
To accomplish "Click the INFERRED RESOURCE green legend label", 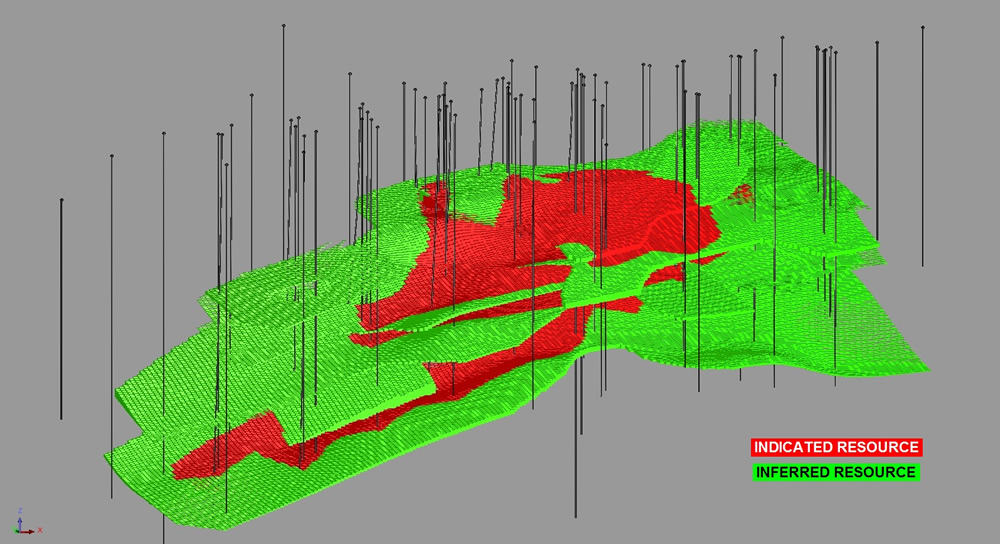I will pyautogui.click(x=836, y=473).
